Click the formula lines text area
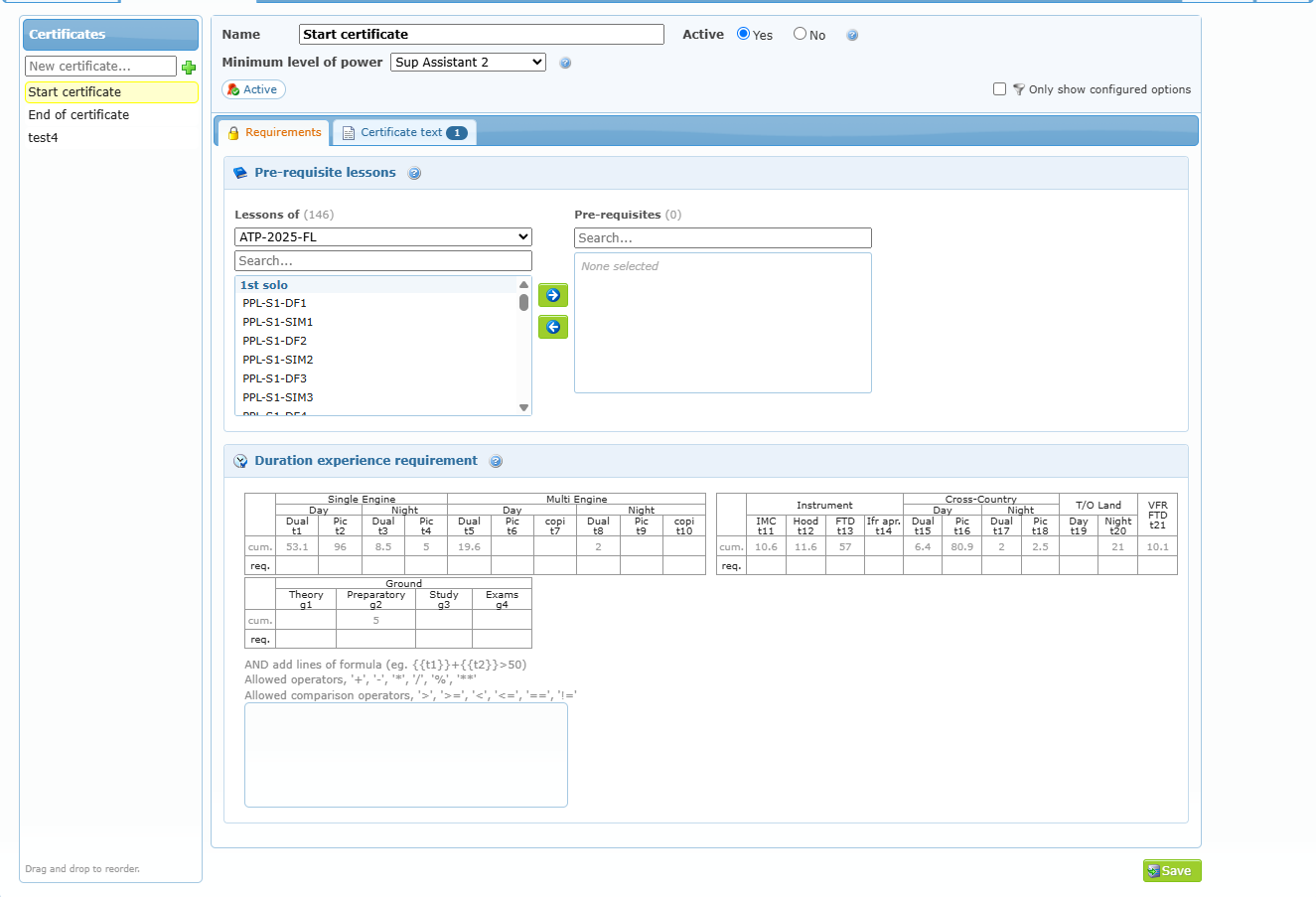 pos(406,755)
